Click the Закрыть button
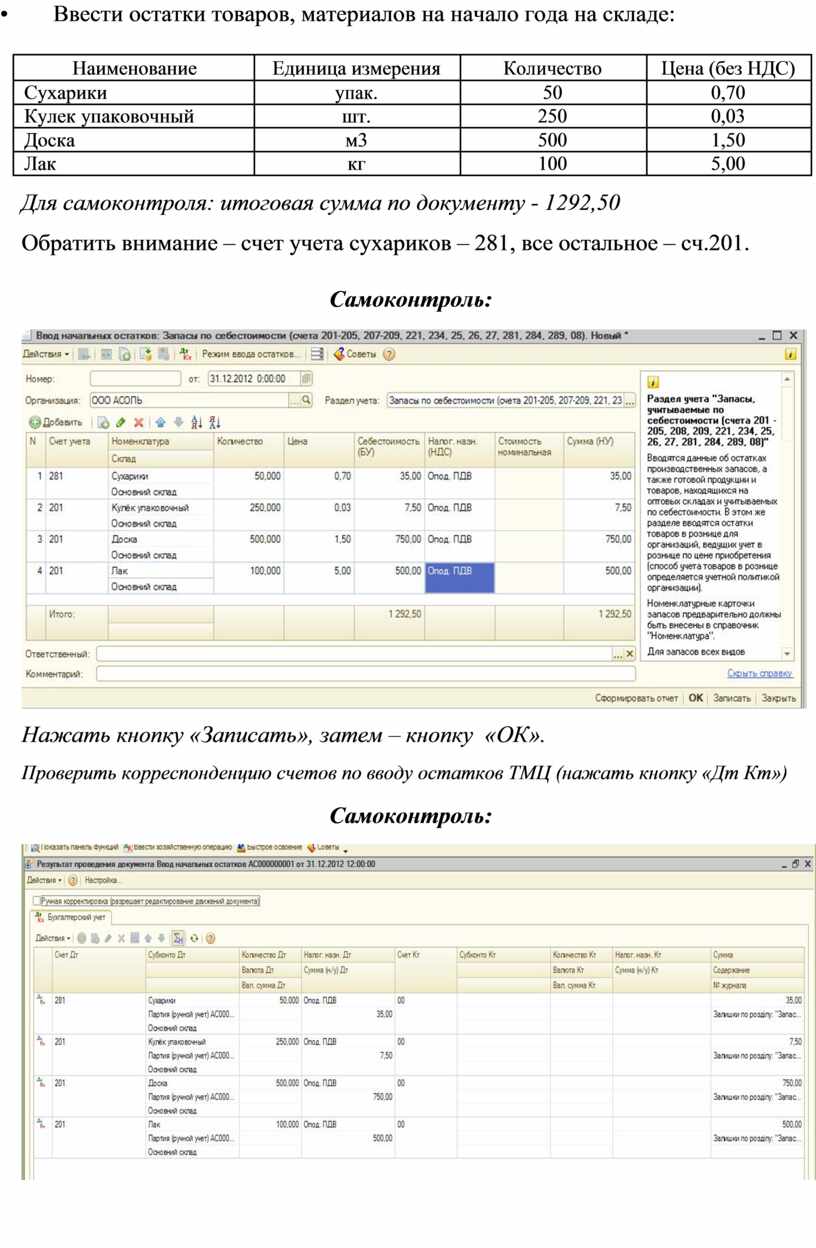Image resolution: width=816 pixels, height=1248 pixels. point(779,698)
